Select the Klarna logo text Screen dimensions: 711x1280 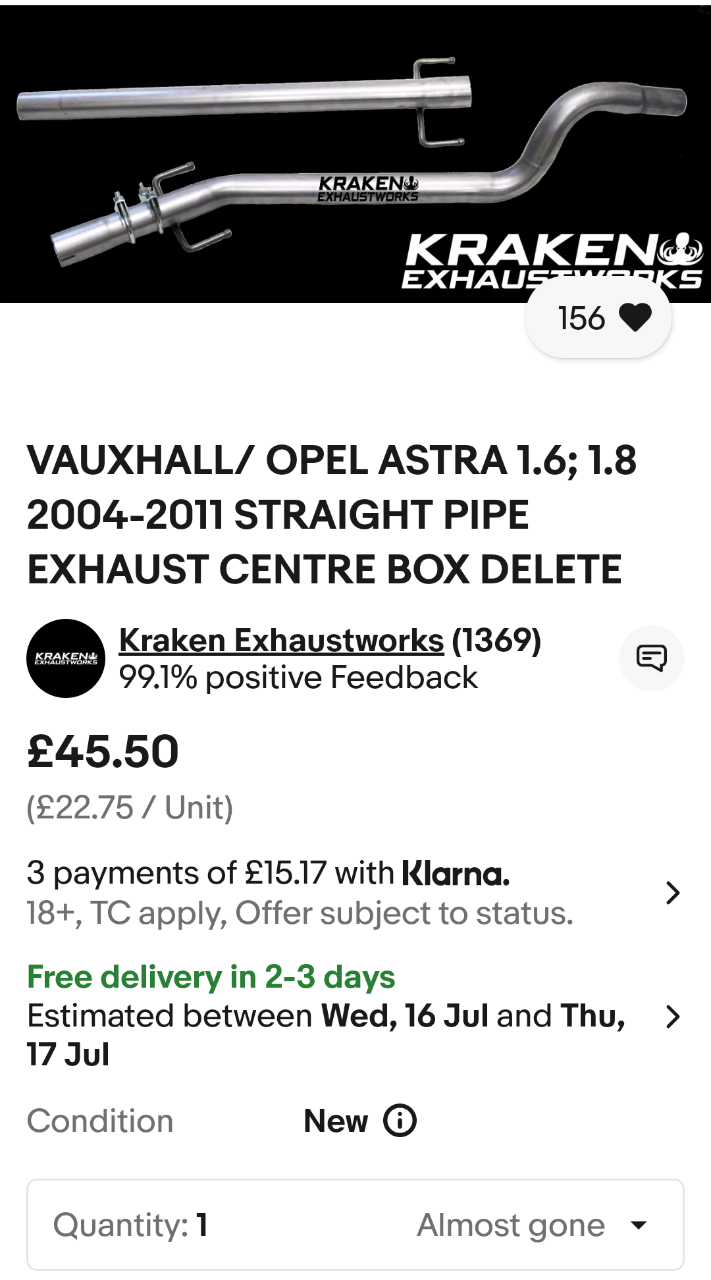pyautogui.click(x=455, y=873)
